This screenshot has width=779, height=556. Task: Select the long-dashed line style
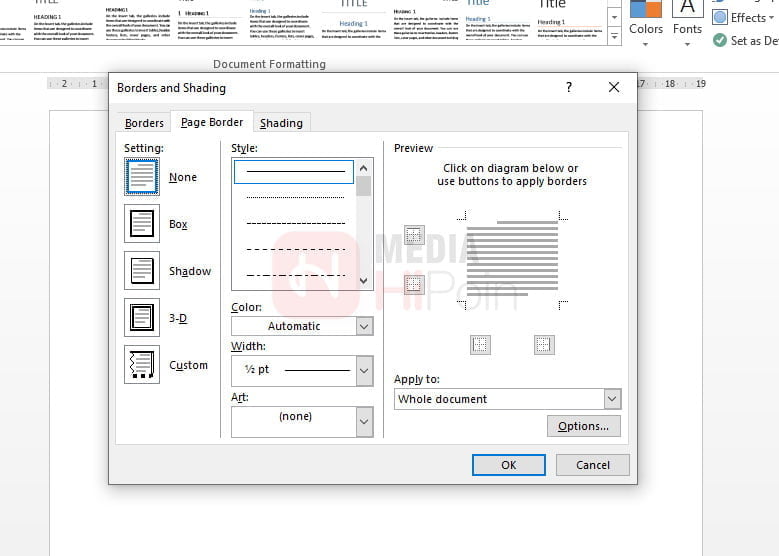coord(294,249)
